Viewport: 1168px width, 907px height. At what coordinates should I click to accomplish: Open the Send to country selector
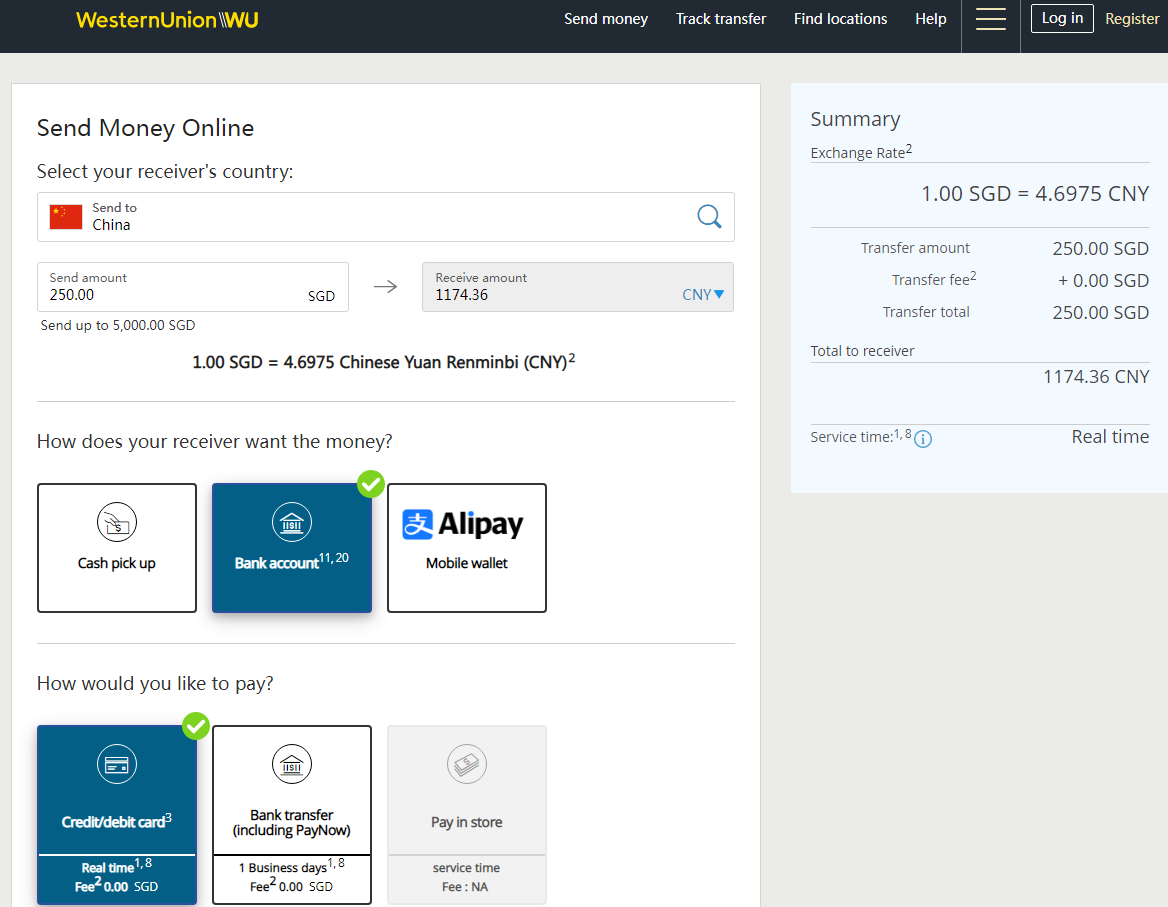point(385,217)
